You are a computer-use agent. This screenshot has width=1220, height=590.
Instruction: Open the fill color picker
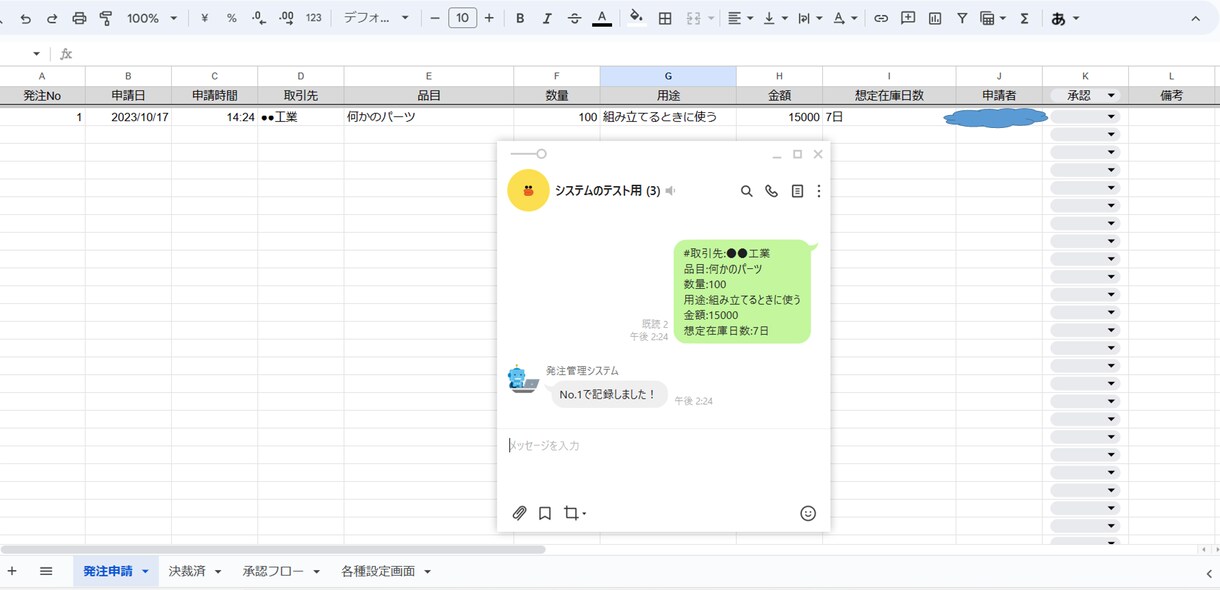click(636, 18)
